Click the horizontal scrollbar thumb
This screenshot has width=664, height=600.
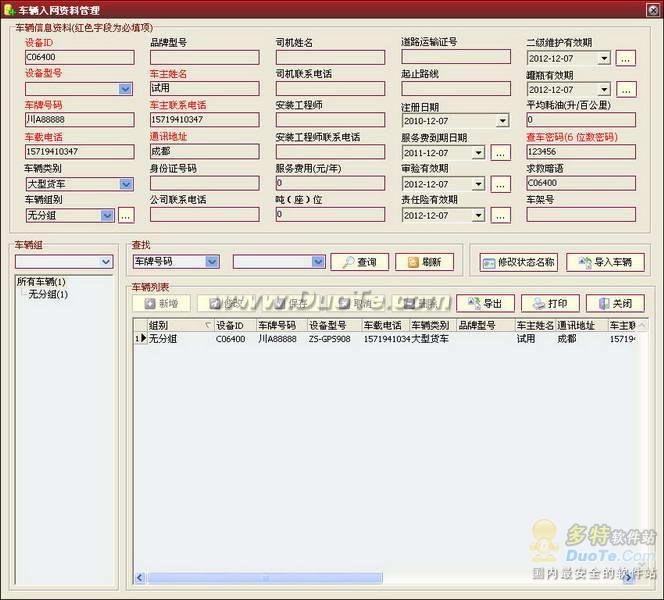(265, 578)
